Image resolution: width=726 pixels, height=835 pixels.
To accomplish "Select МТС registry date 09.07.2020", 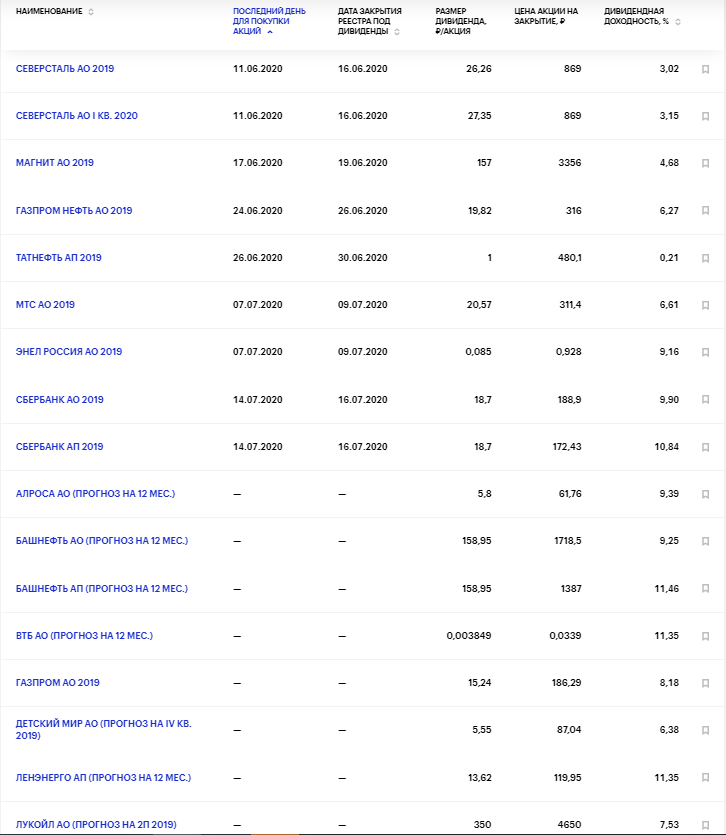I will click(x=363, y=305).
